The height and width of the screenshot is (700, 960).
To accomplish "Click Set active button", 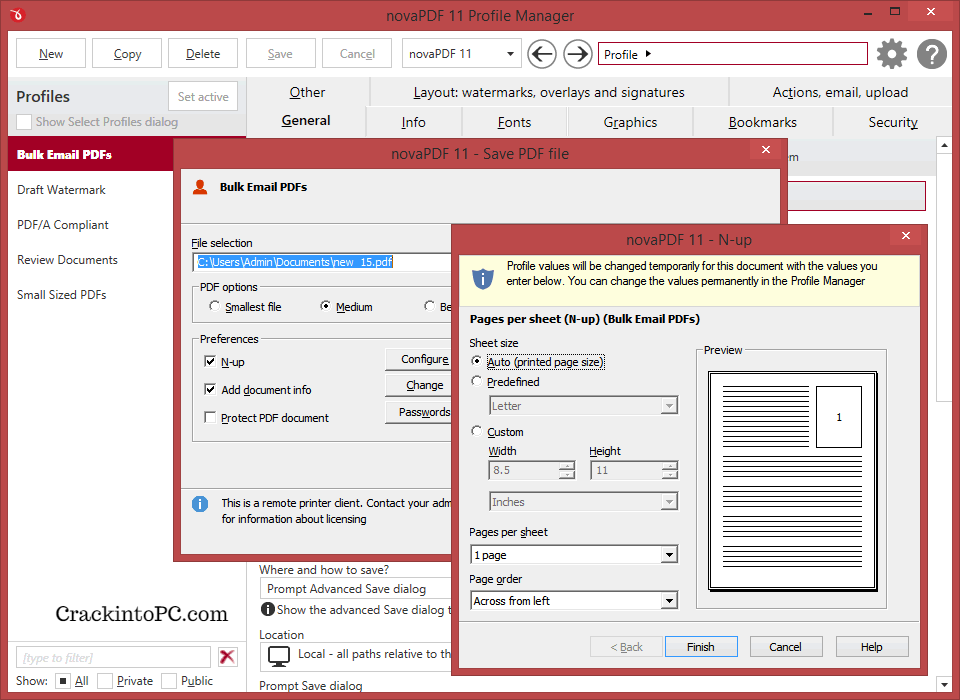I will [x=203, y=96].
